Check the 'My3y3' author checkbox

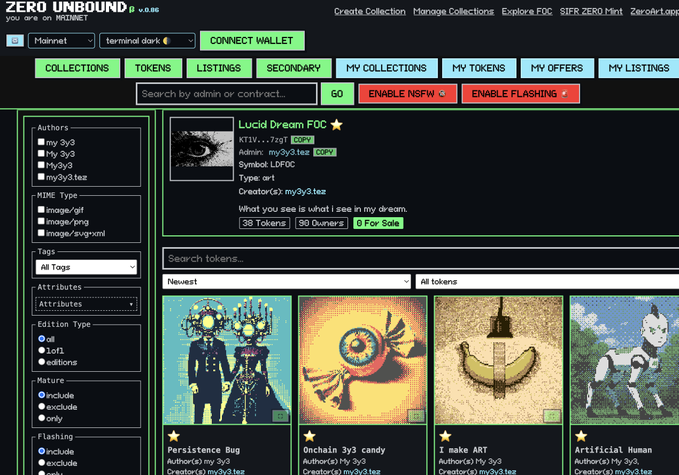[41, 165]
